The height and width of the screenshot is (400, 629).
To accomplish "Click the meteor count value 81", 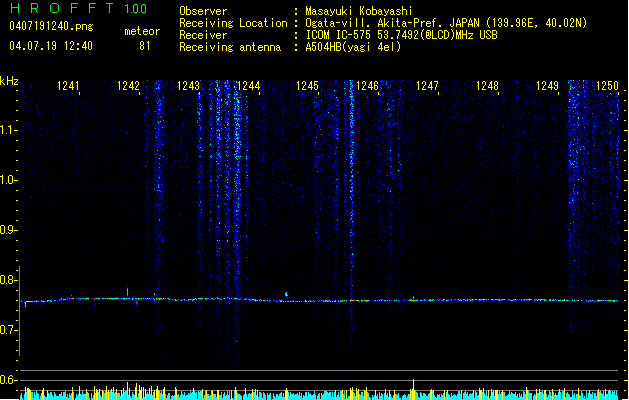I will (145, 46).
